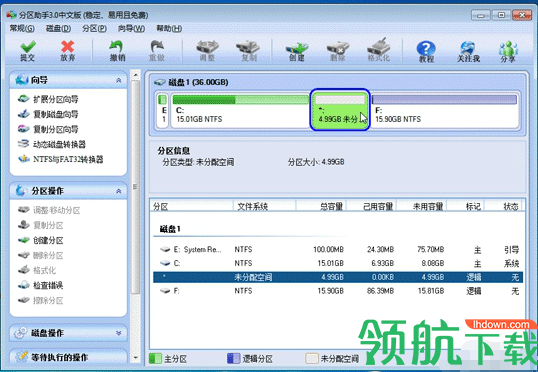This screenshot has height=372, width=538.
Task: Maximize the 分区助手 window
Action: coord(501,15)
